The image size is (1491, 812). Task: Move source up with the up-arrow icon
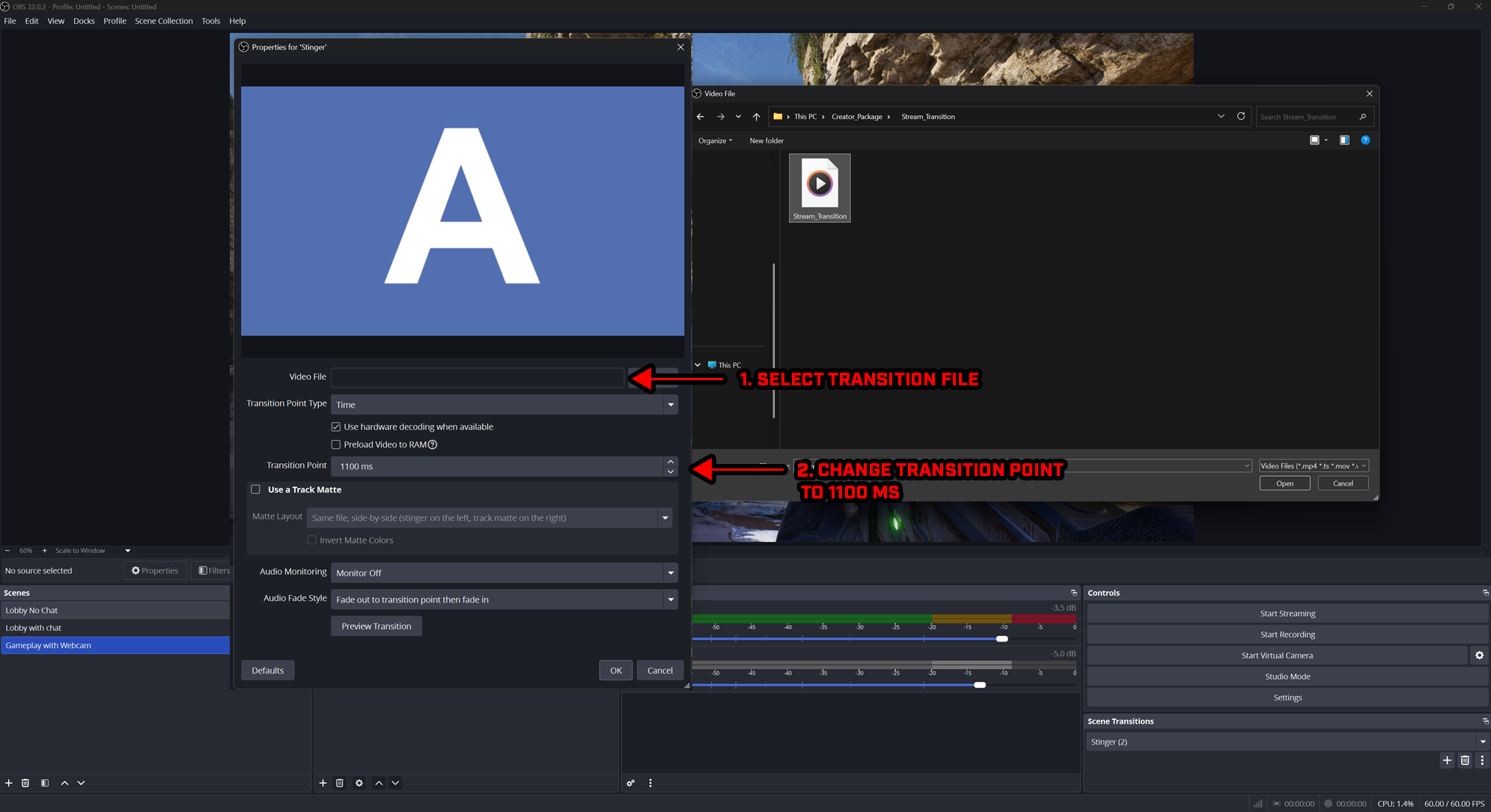(379, 783)
